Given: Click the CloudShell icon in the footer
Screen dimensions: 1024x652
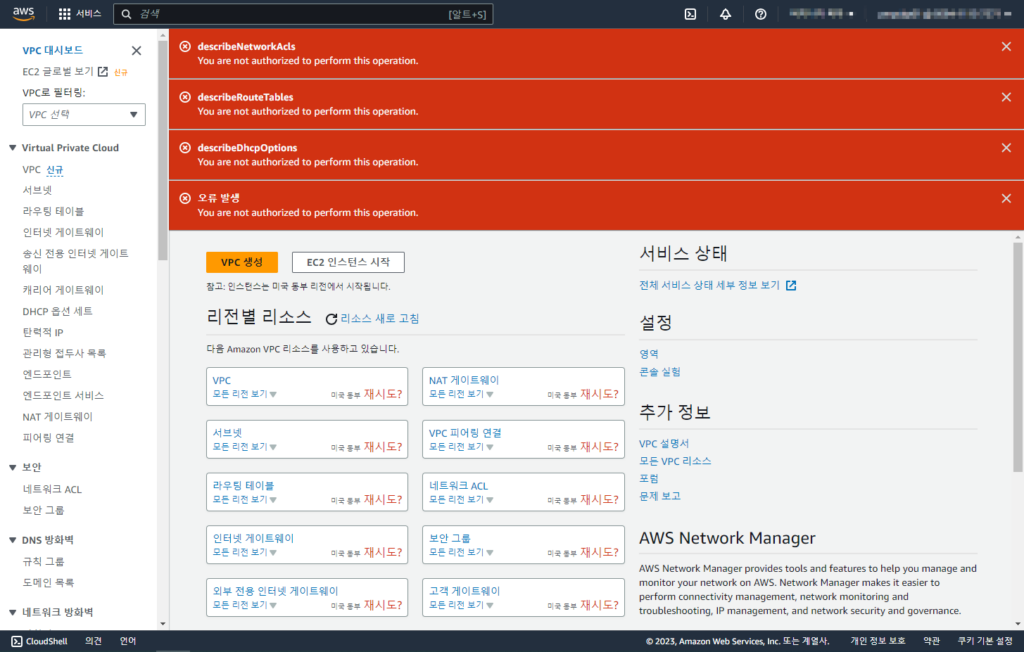Looking at the screenshot, I should coord(17,641).
